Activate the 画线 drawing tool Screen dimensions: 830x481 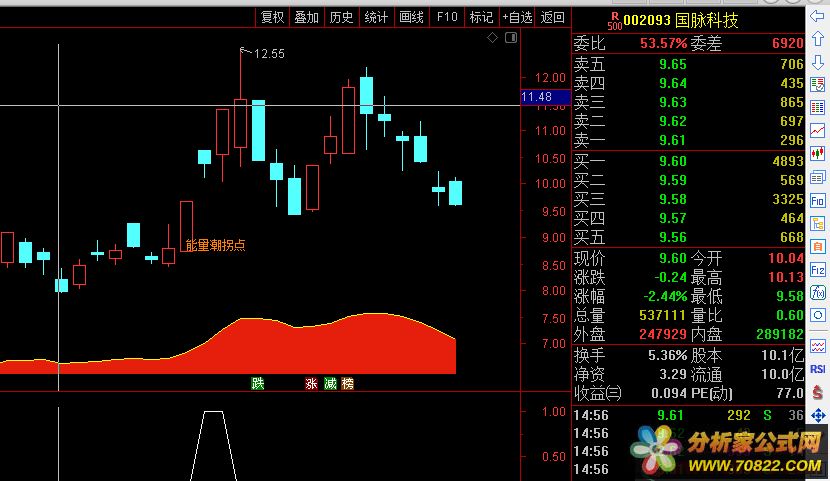[411, 17]
